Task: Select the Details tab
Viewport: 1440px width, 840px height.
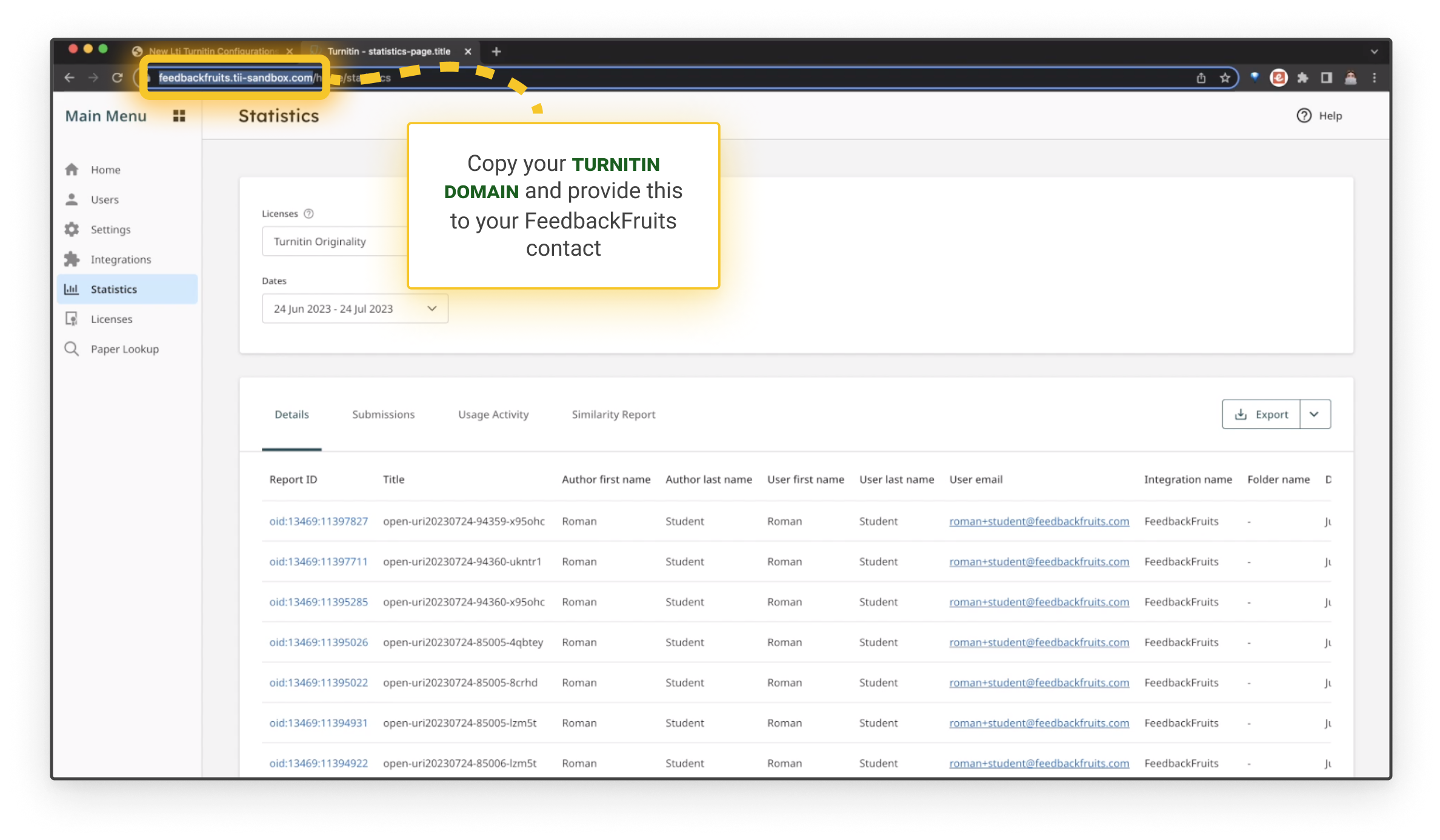Action: click(292, 415)
